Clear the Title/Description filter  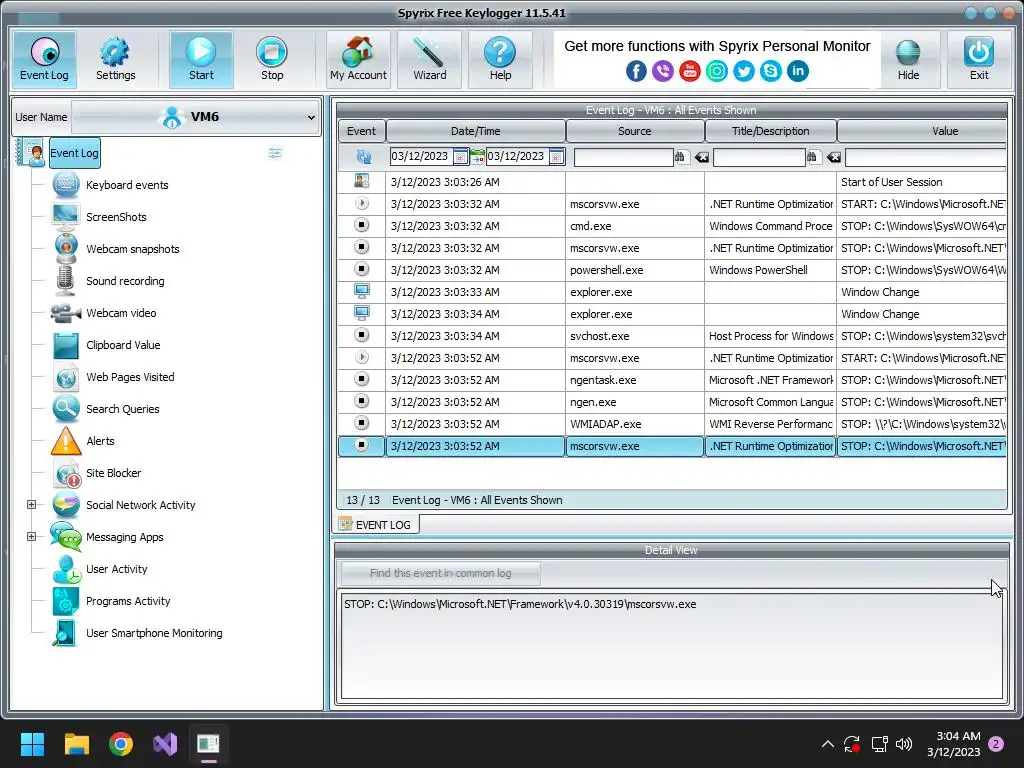[x=833, y=157]
